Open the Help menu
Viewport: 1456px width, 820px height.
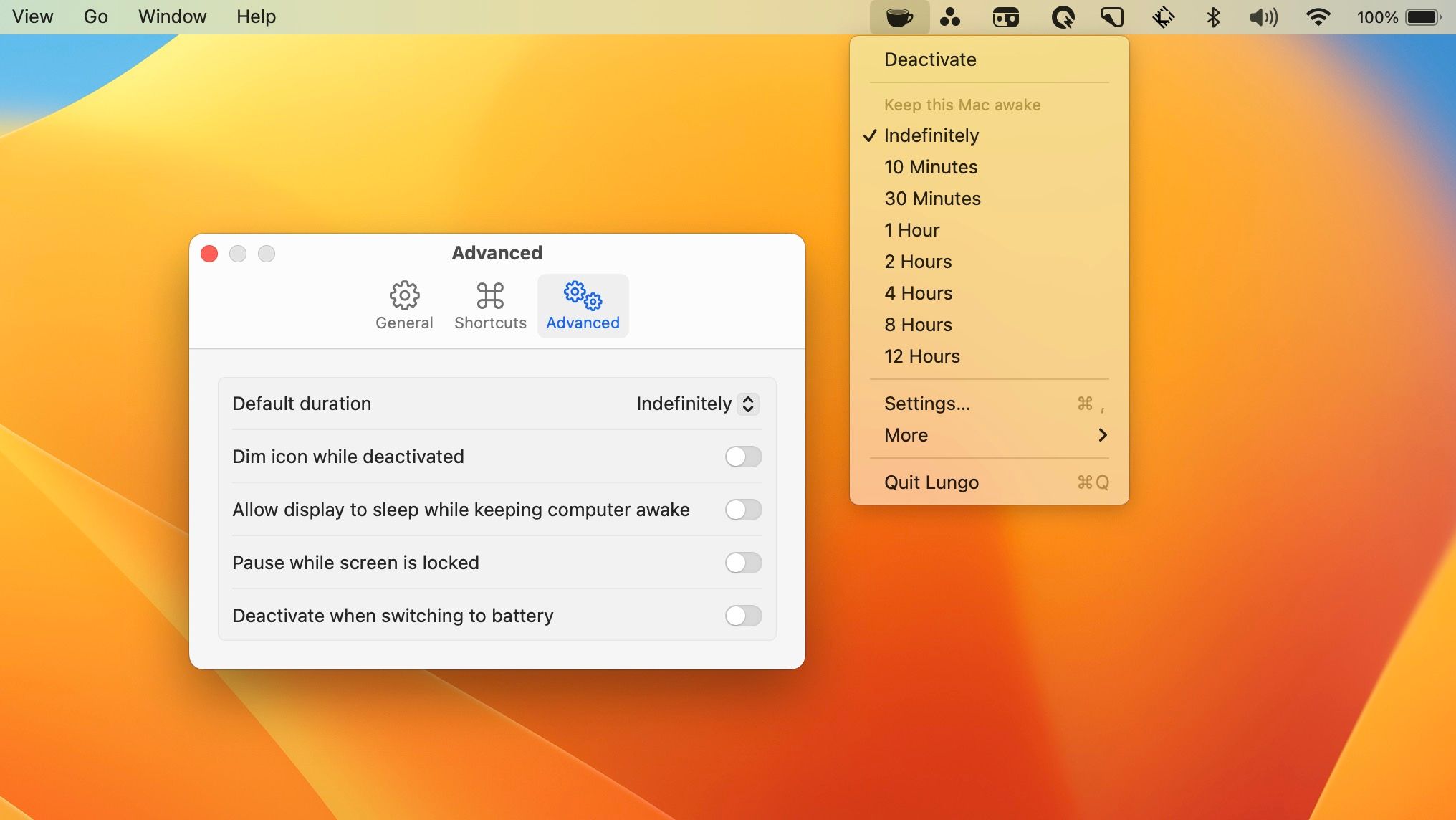256,16
